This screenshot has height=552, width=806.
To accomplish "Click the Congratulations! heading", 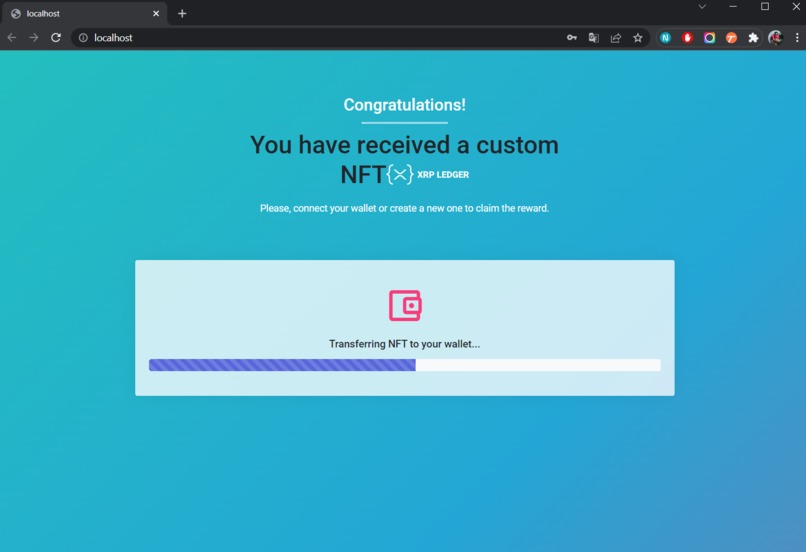I will point(405,105).
